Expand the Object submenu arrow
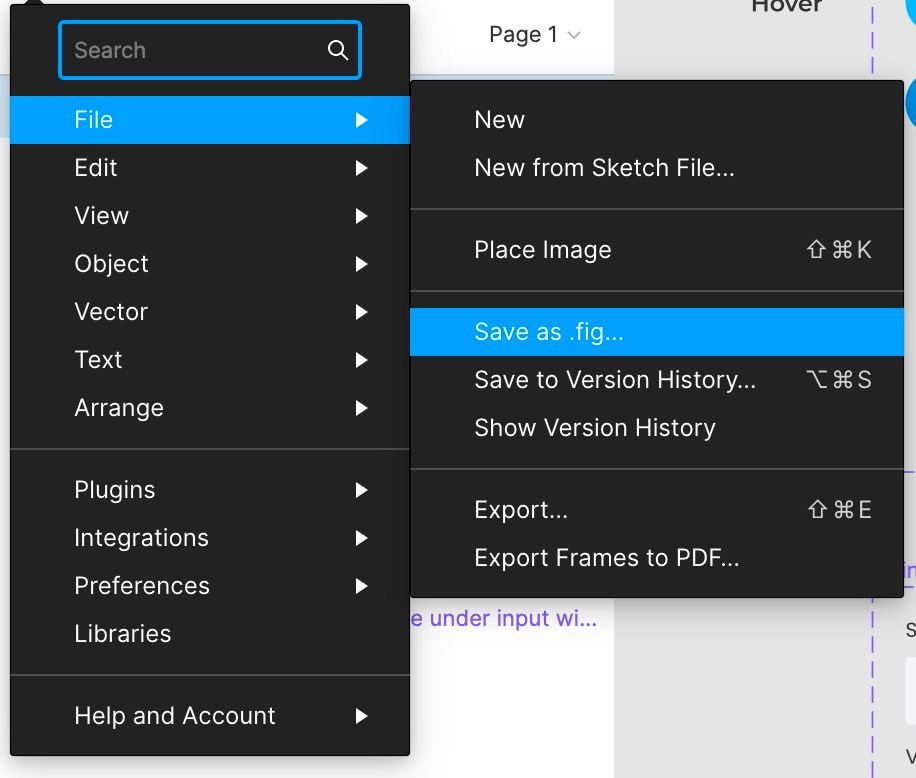The width and height of the screenshot is (916, 778). point(362,264)
